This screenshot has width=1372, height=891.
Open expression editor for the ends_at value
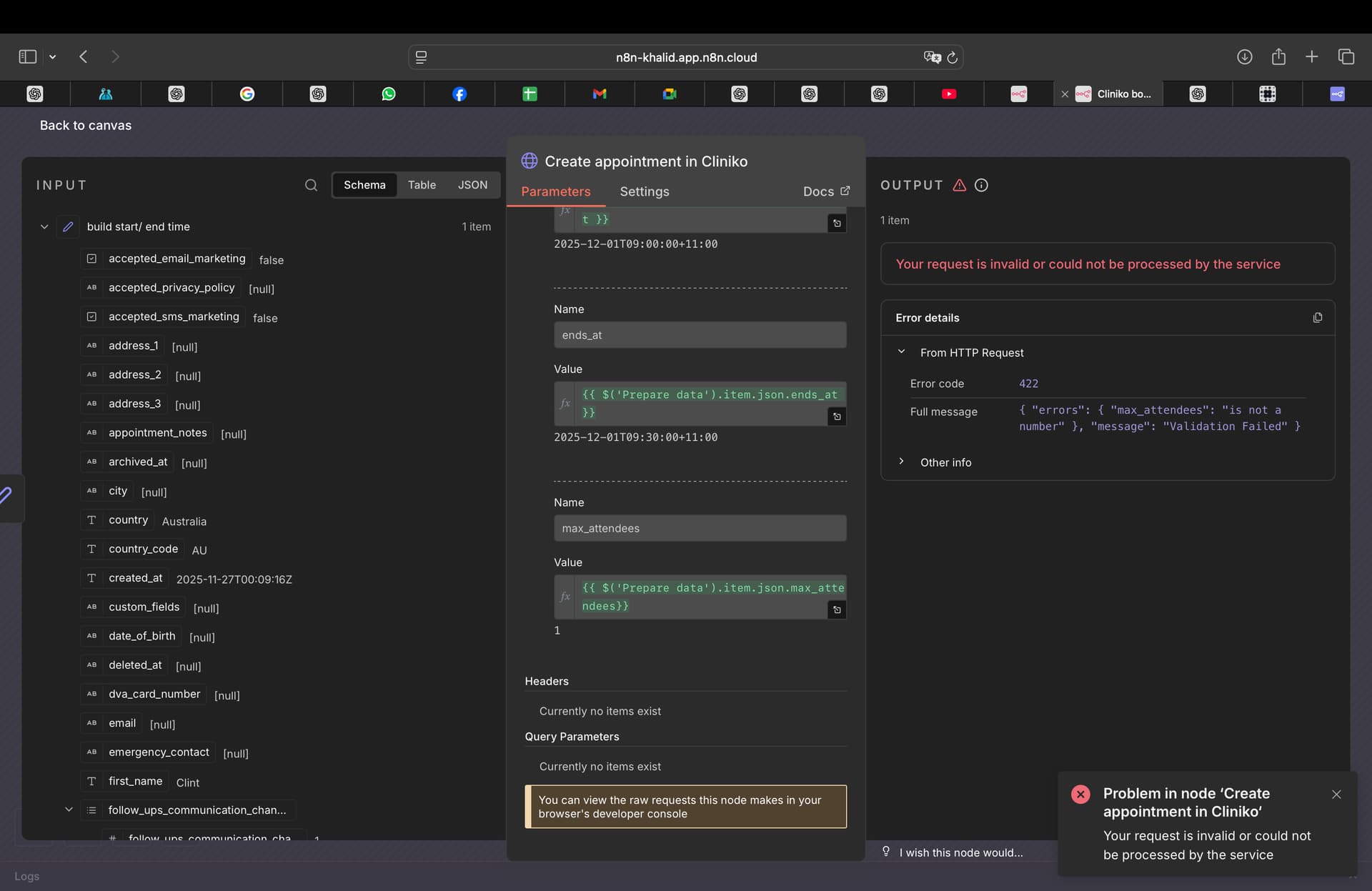(837, 417)
